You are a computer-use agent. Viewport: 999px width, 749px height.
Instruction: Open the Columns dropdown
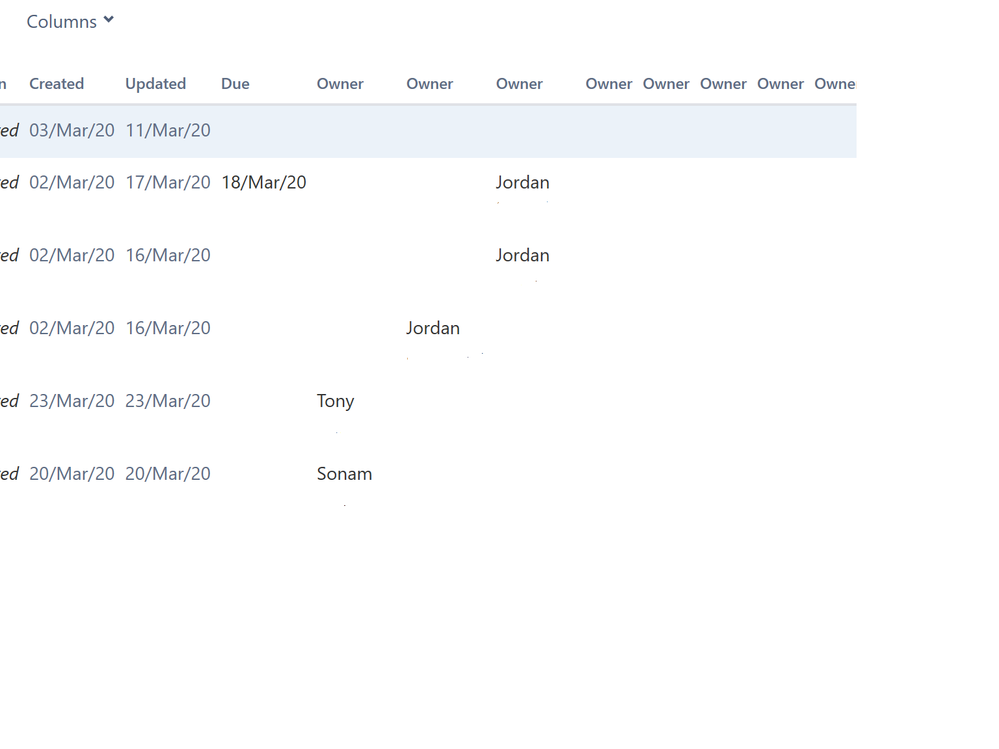click(x=60, y=20)
